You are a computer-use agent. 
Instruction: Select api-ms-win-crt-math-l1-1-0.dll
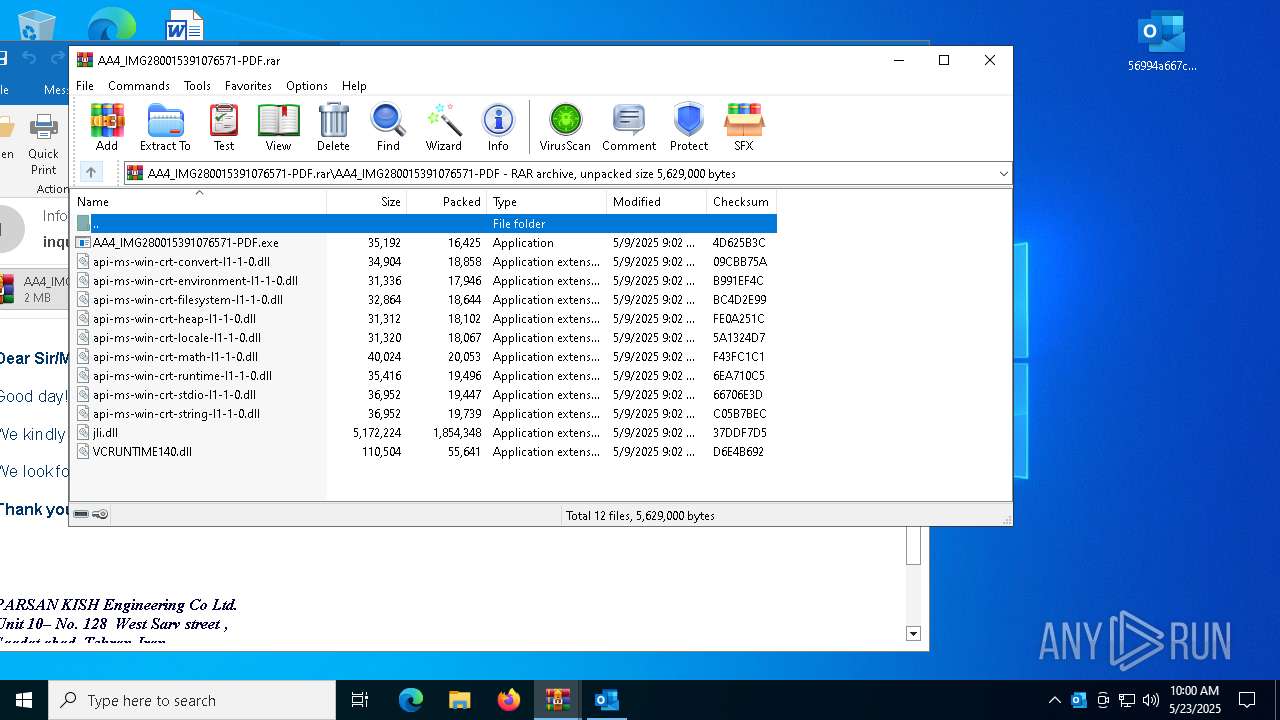[424, 357]
